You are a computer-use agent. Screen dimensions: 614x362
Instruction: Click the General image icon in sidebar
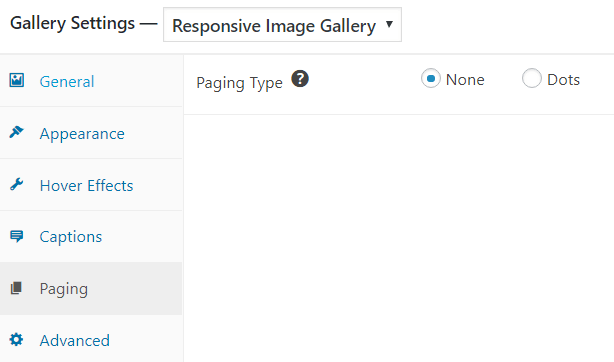(16, 80)
